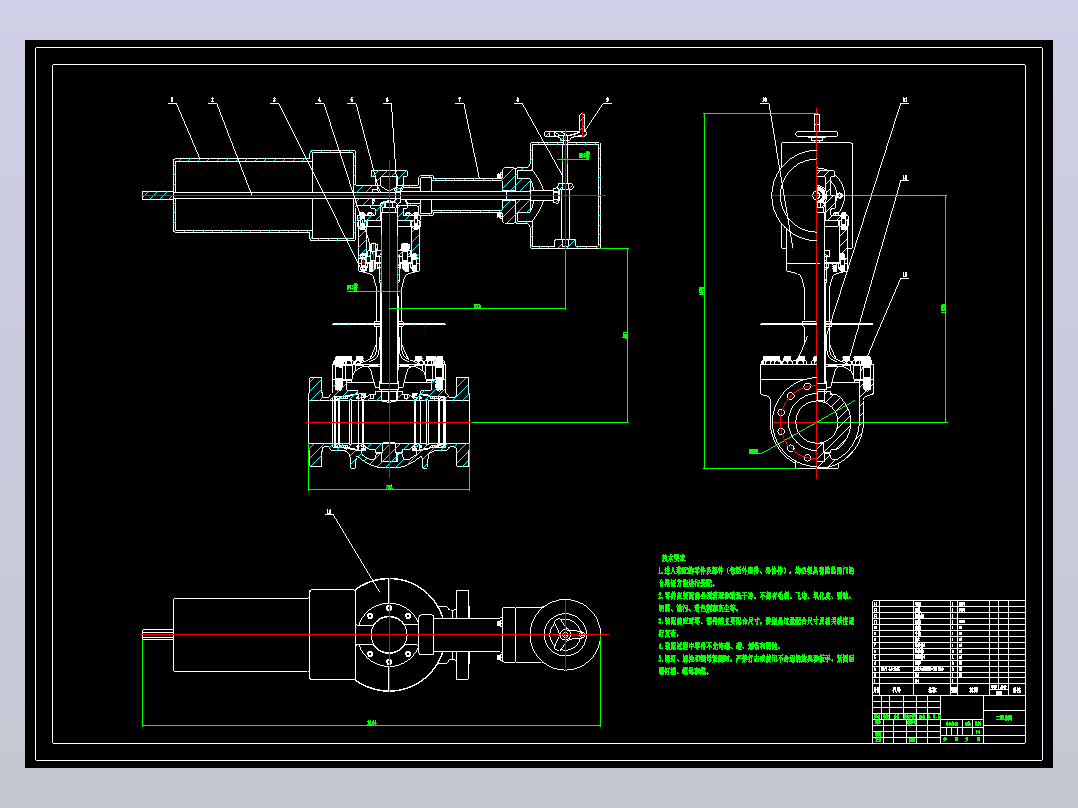This screenshot has height=808, width=1078.
Task: Select the overall height dimension left of side view
Action: pos(701,291)
